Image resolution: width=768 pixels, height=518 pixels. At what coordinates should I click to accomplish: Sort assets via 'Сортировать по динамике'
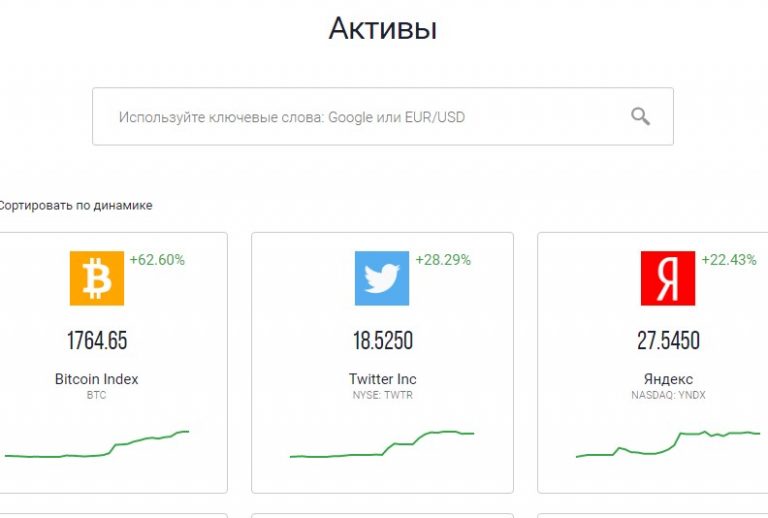[75, 206]
